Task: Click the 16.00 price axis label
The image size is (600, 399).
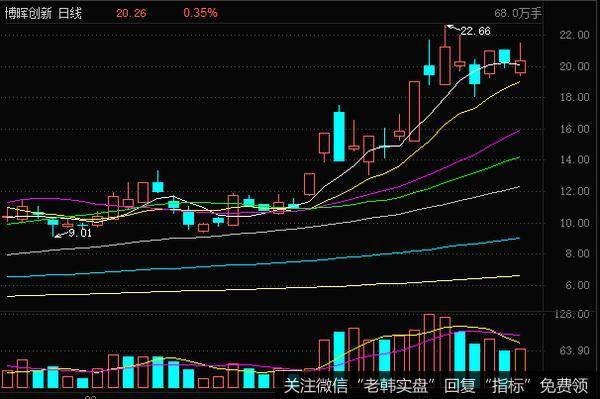Action: 574,129
